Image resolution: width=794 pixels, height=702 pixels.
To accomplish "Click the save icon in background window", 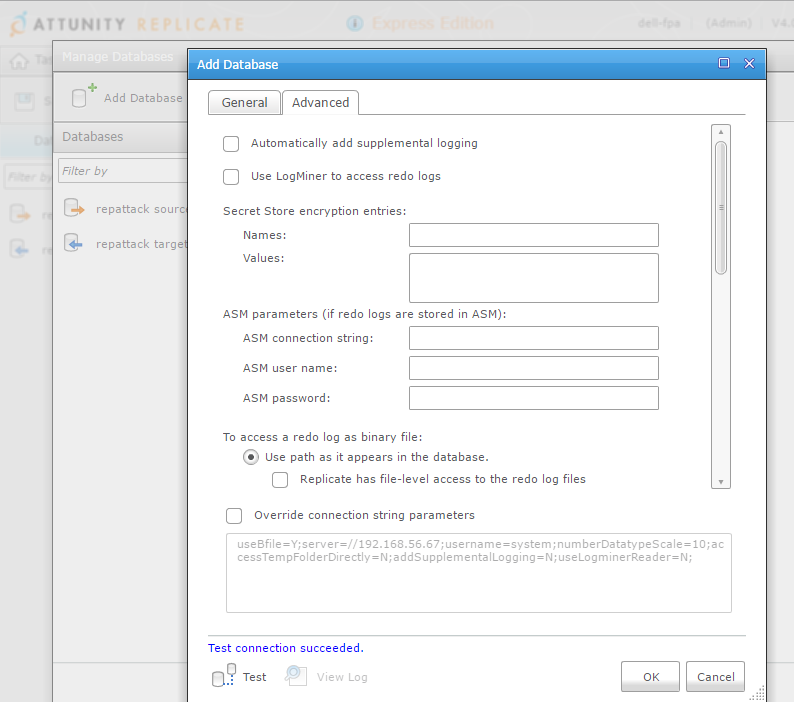I will [x=24, y=101].
